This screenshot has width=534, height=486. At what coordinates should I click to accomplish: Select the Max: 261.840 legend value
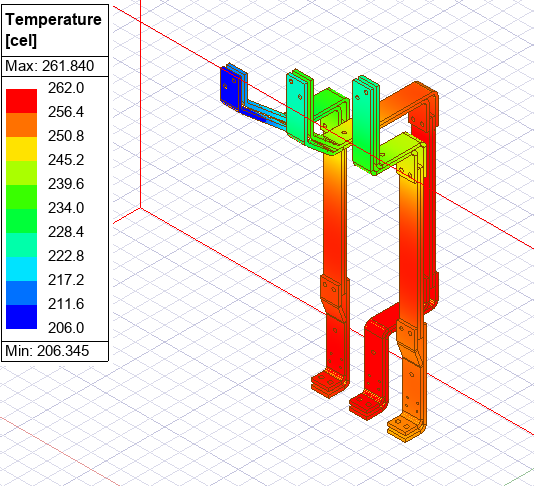point(50,66)
